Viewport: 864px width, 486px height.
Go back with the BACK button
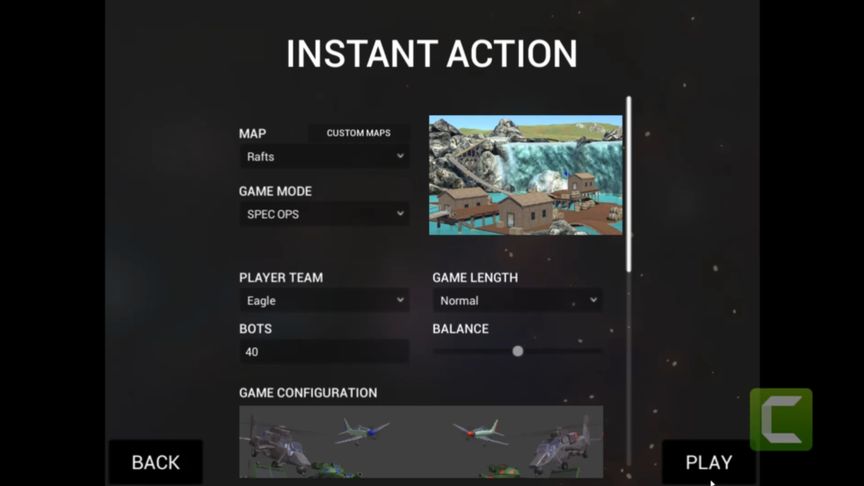coord(156,462)
